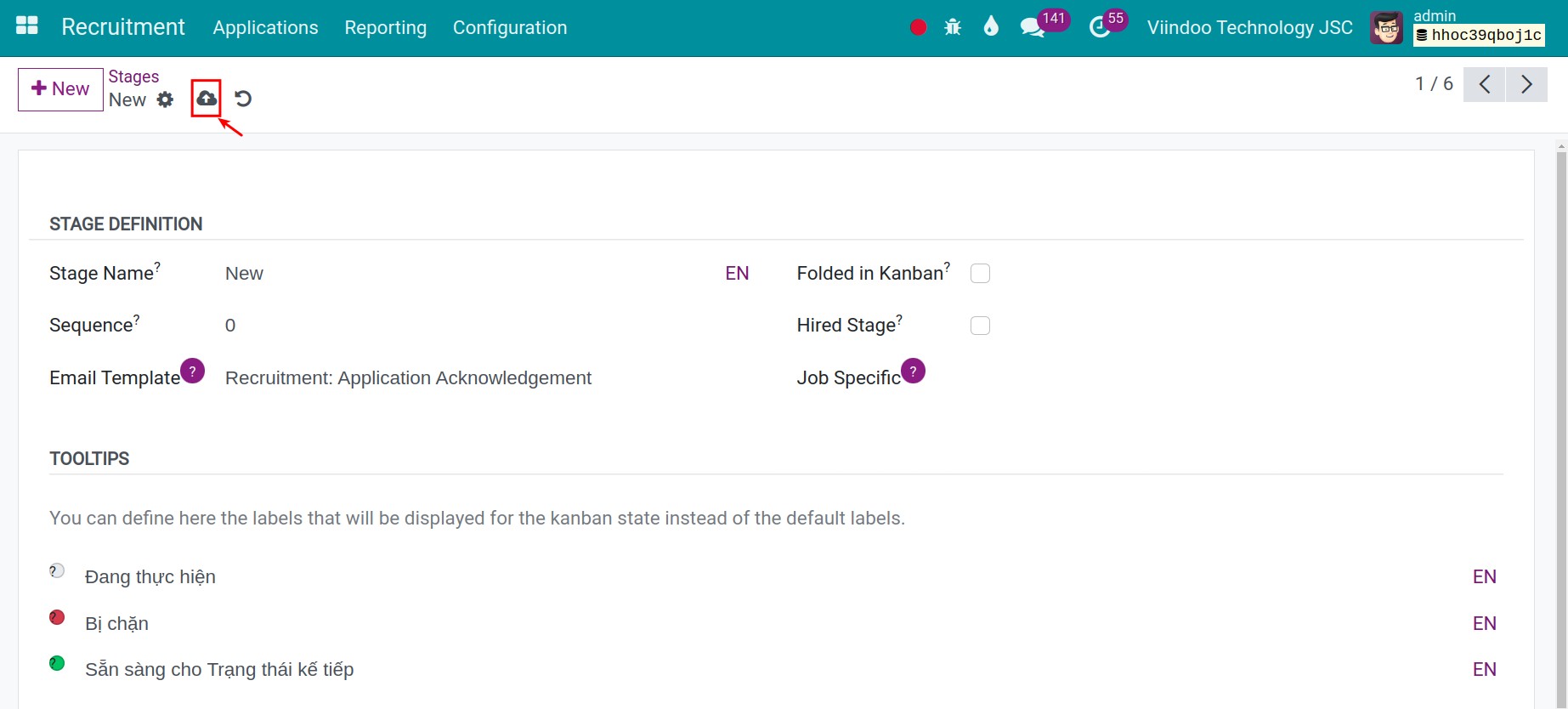This screenshot has width=1568, height=709.
Task: Click the cloud save record icon
Action: (x=207, y=99)
